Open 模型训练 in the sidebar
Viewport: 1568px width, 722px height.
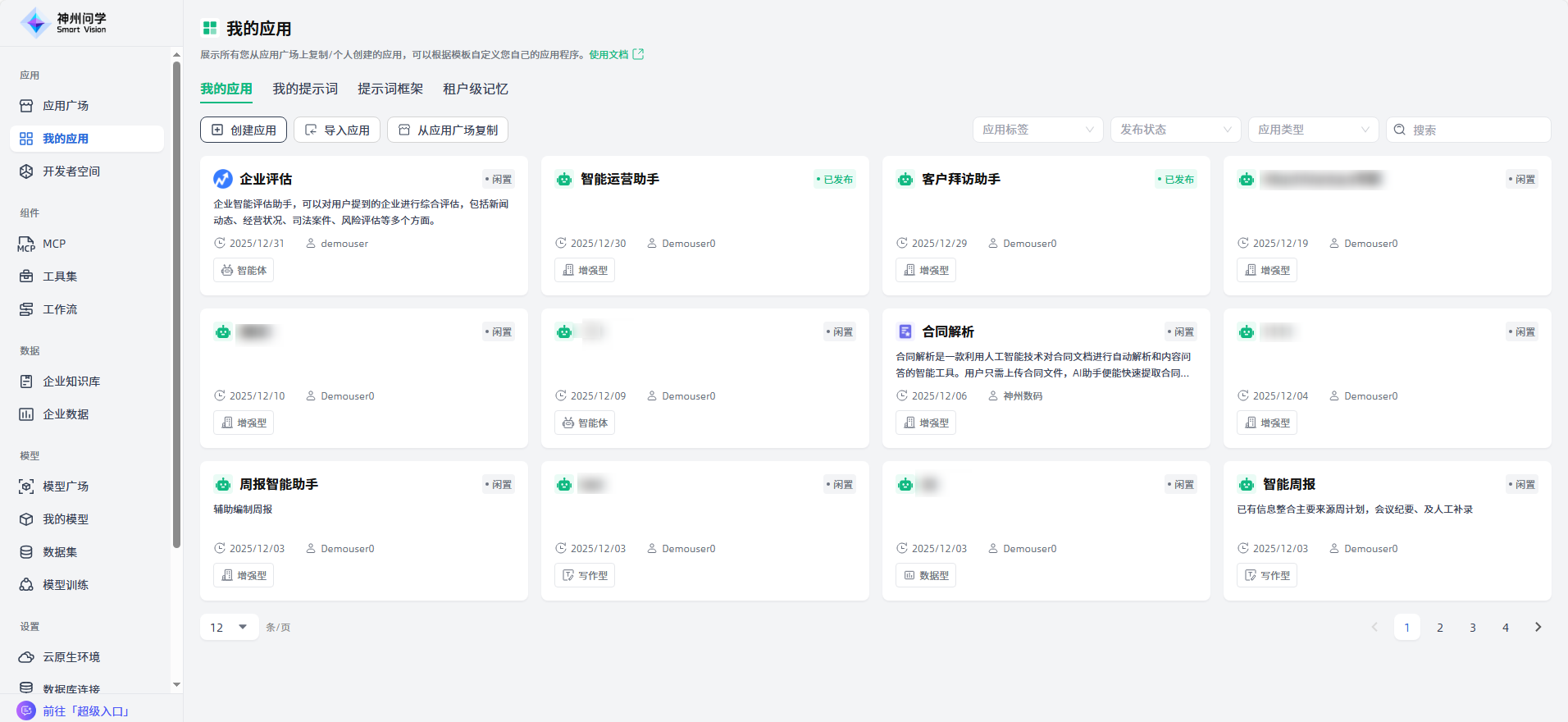(x=66, y=585)
